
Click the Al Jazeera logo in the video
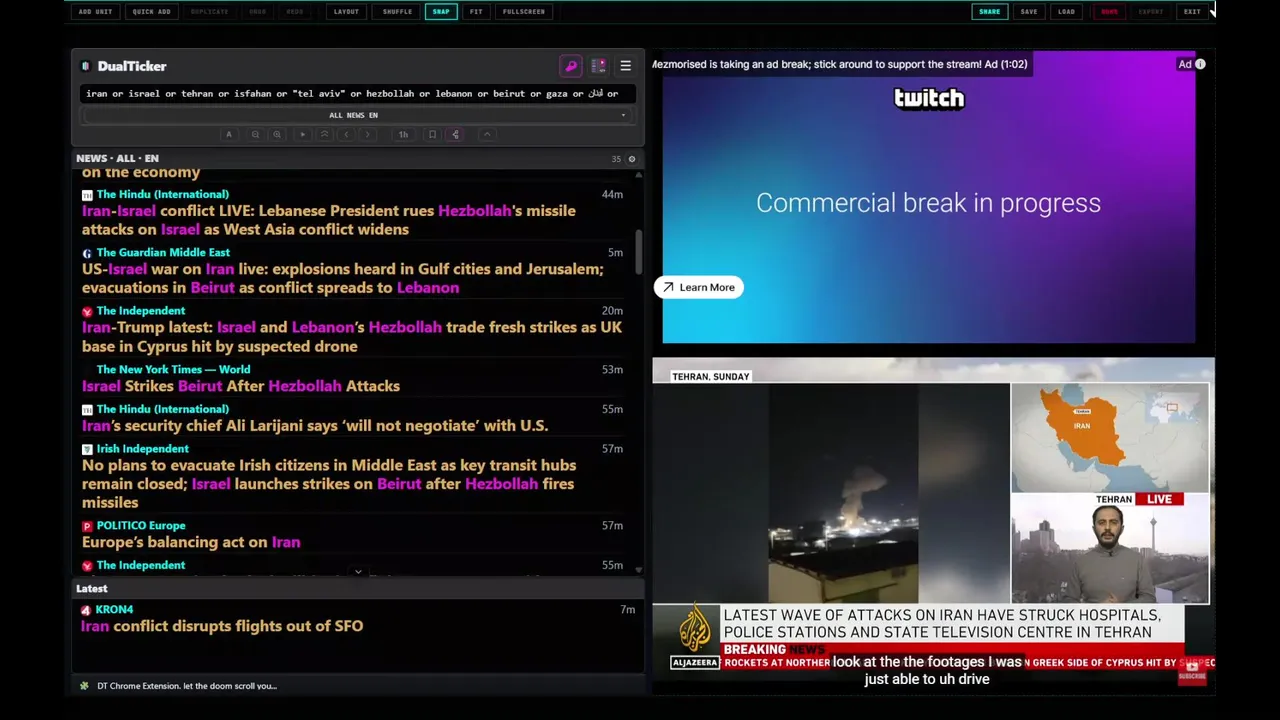695,637
